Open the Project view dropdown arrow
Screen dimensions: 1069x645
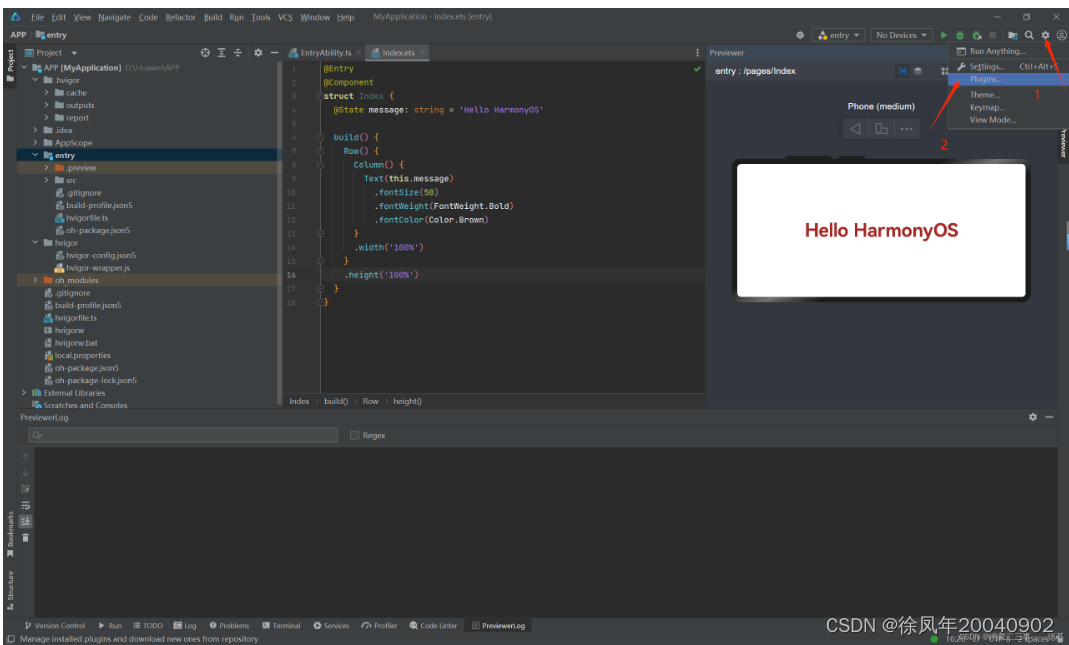click(74, 52)
